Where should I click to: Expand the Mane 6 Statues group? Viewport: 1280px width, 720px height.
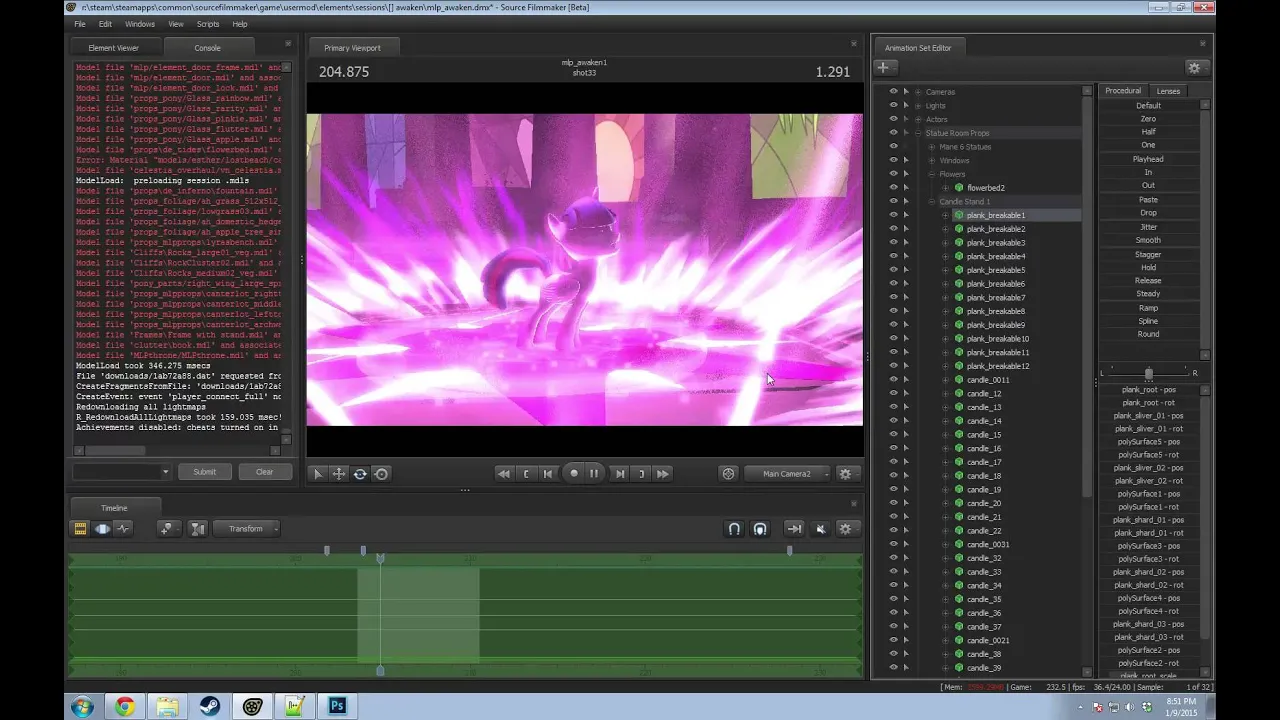(x=932, y=147)
